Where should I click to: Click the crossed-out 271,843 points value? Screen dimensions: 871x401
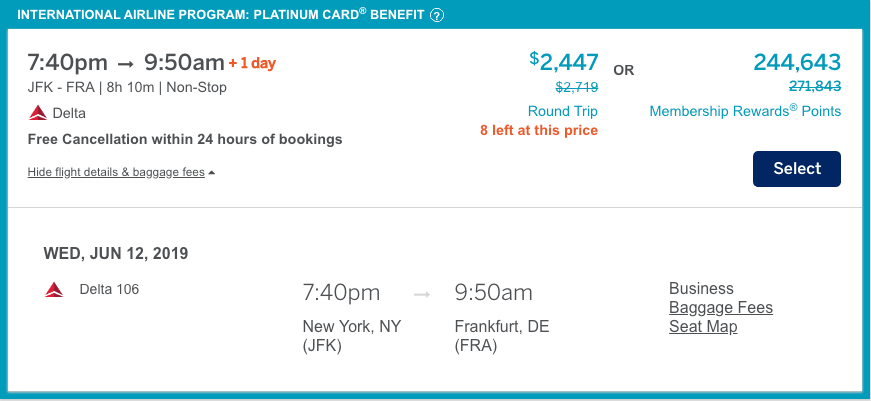pyautogui.click(x=814, y=87)
